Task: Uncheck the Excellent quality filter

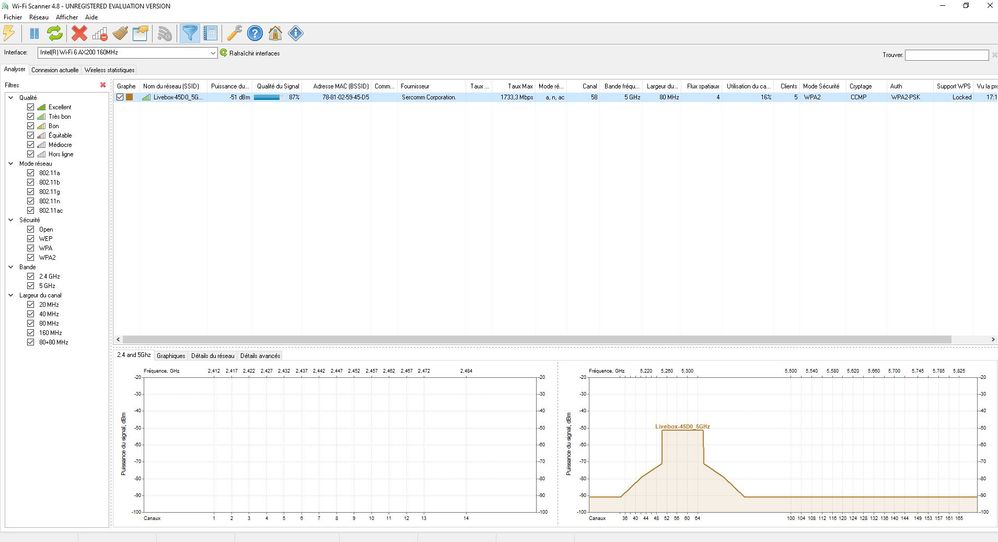Action: 31,107
